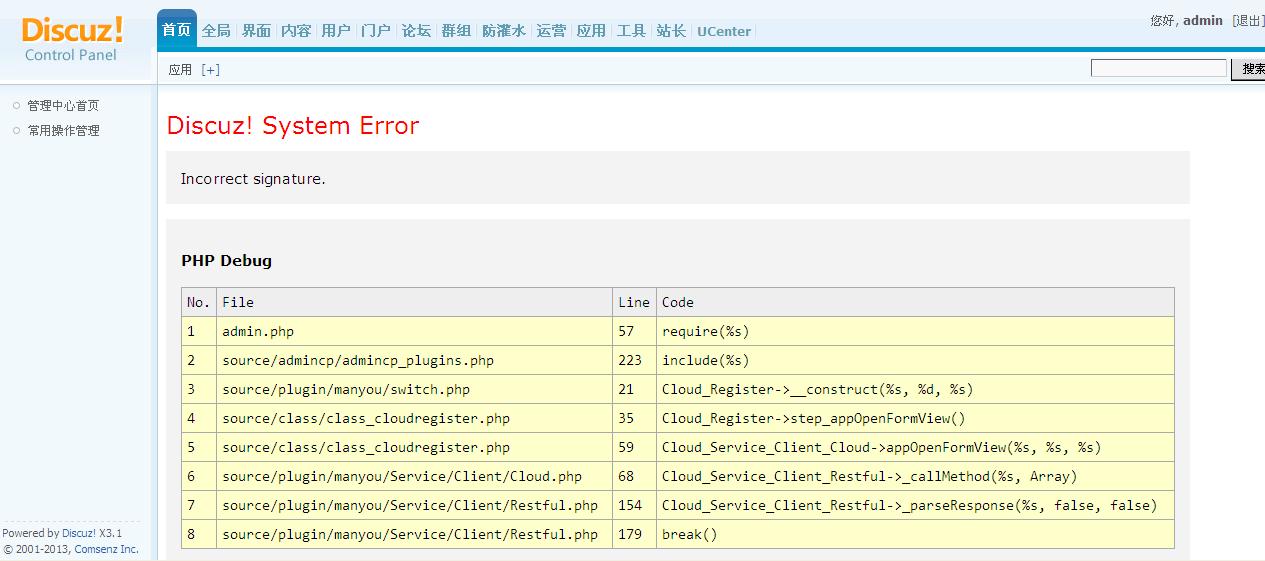The height and width of the screenshot is (561, 1265).
Task: Click the Cloud_Service_Client_Cloud->appOpenFormView code cell
Action: [915, 447]
